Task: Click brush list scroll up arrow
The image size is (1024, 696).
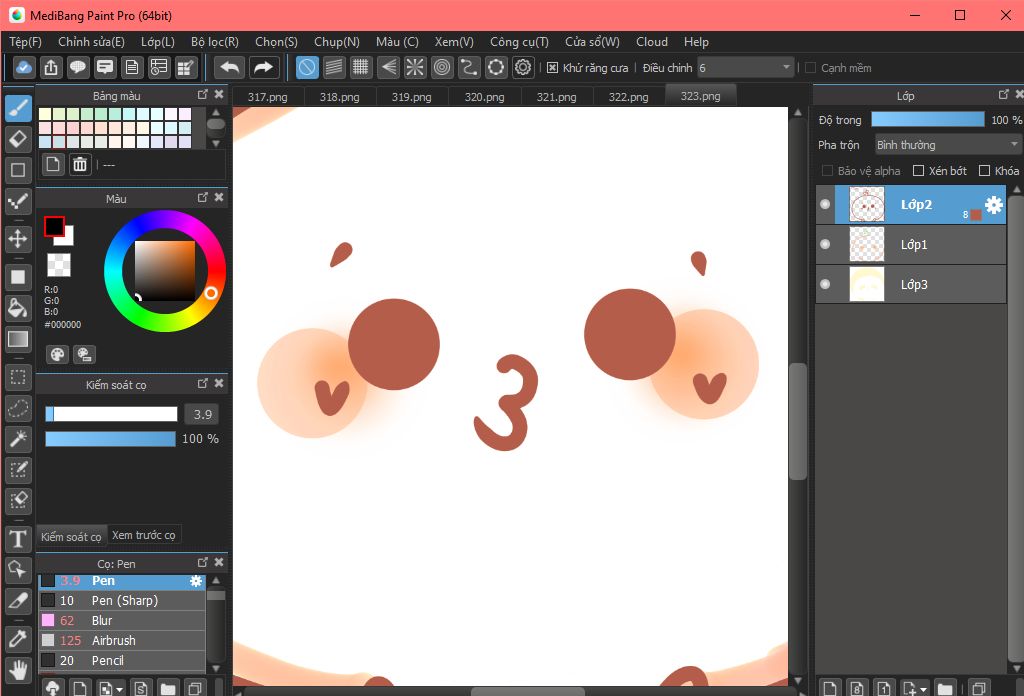Action: [x=216, y=580]
